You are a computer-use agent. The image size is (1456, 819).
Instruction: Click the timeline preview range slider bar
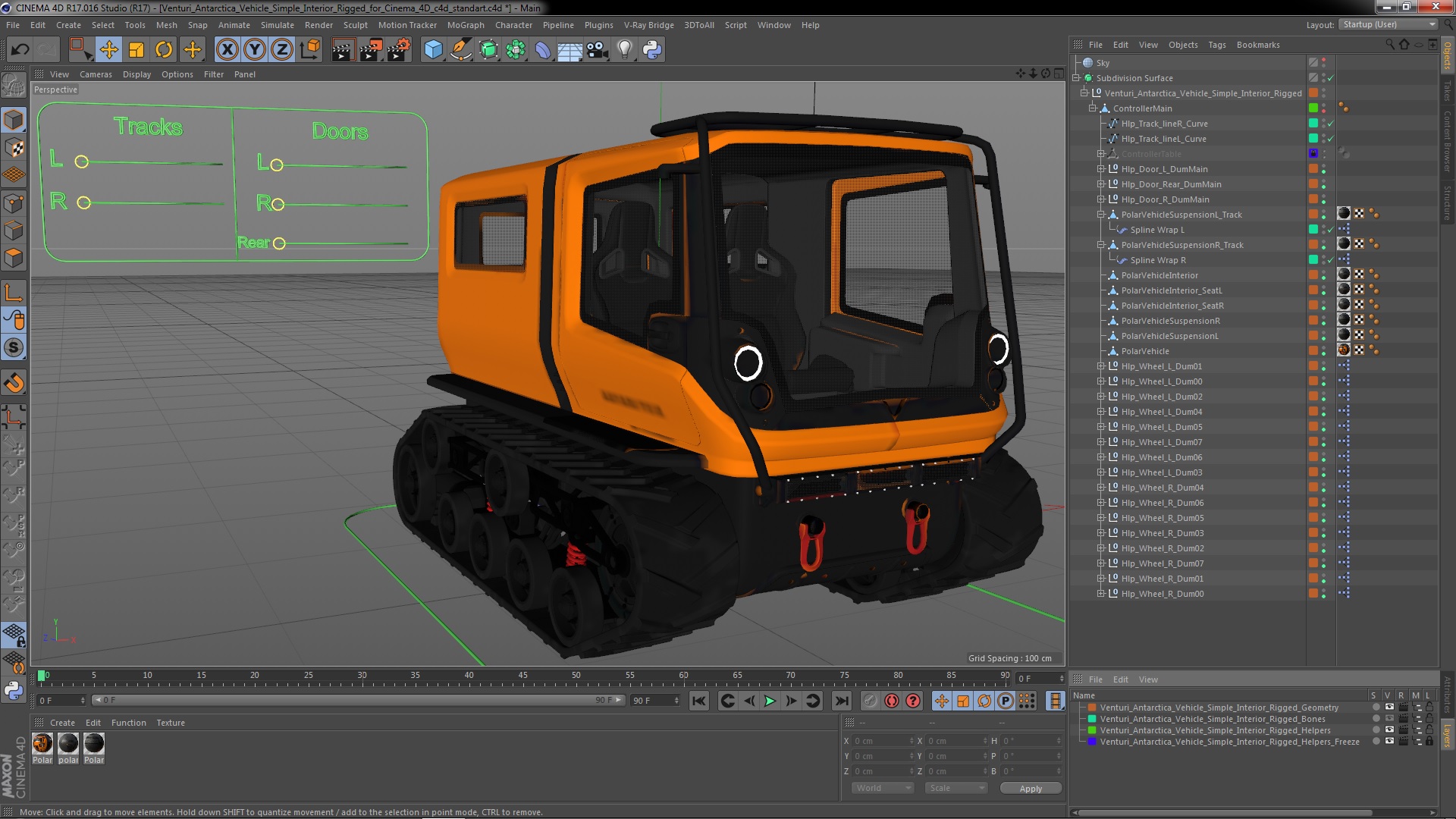pyautogui.click(x=358, y=700)
